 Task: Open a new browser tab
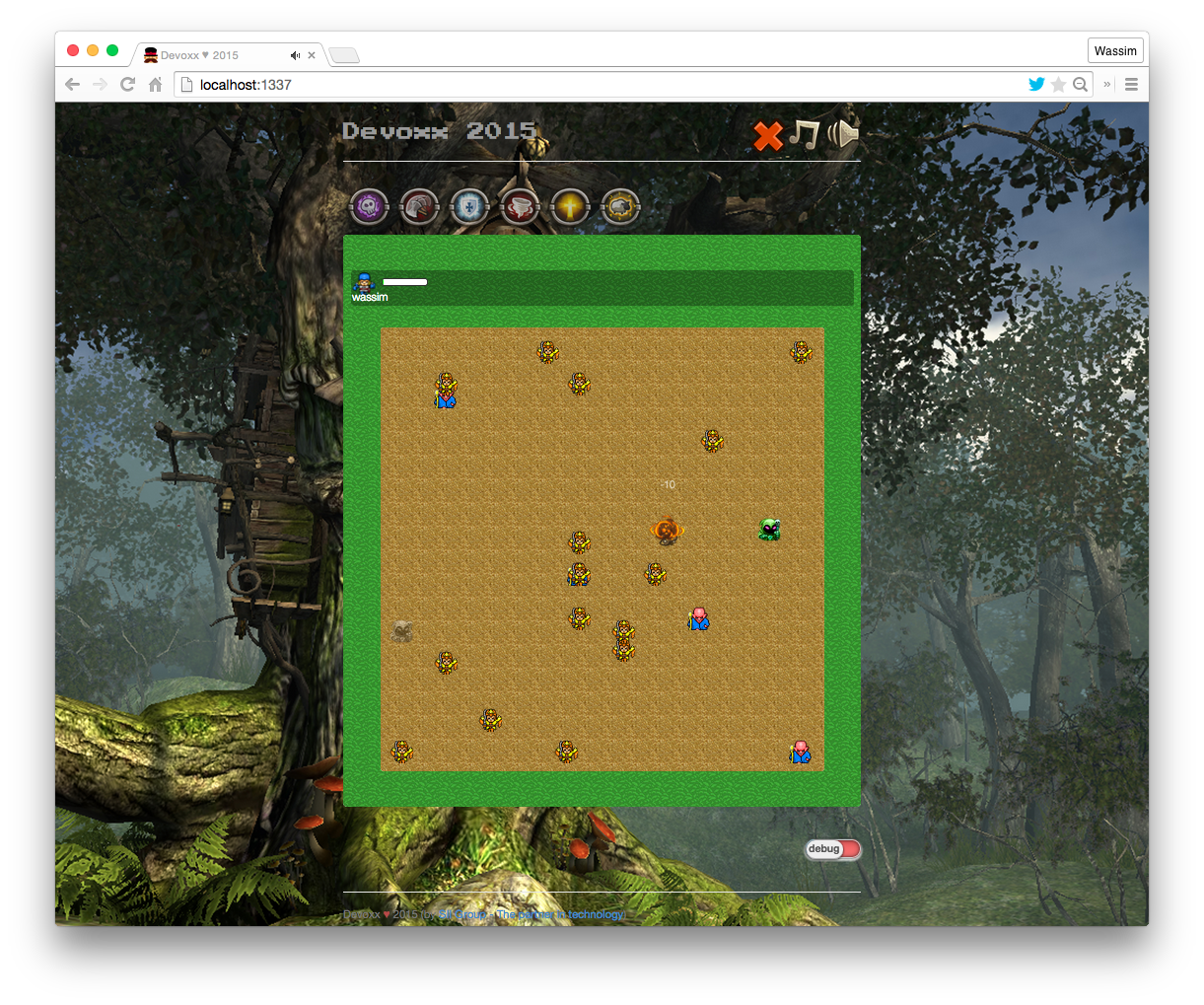(343, 55)
